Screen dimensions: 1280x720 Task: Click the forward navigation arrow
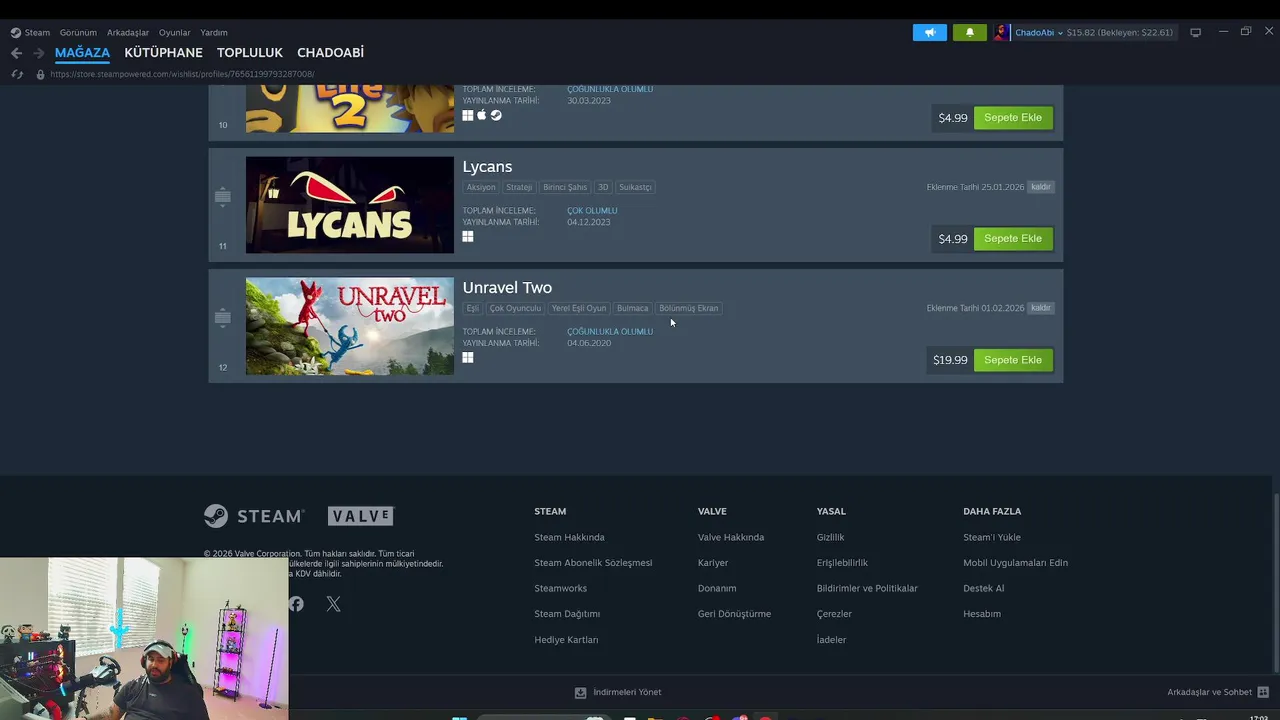point(38,53)
